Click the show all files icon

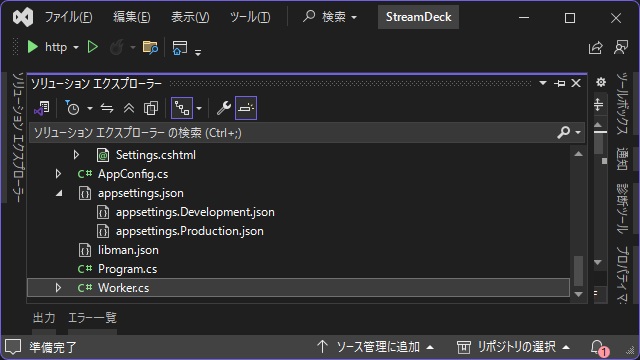151,108
